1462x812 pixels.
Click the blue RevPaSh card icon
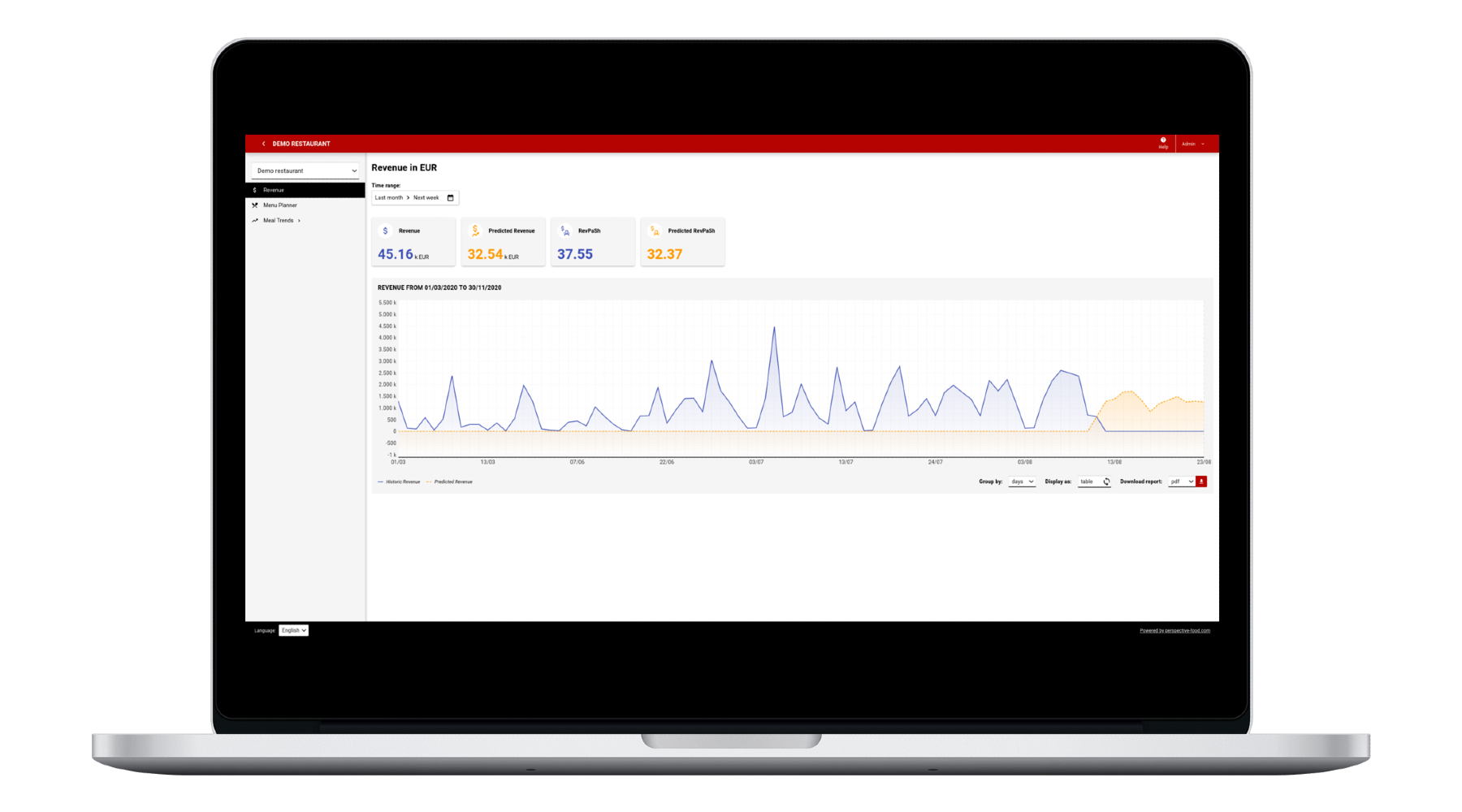(565, 231)
